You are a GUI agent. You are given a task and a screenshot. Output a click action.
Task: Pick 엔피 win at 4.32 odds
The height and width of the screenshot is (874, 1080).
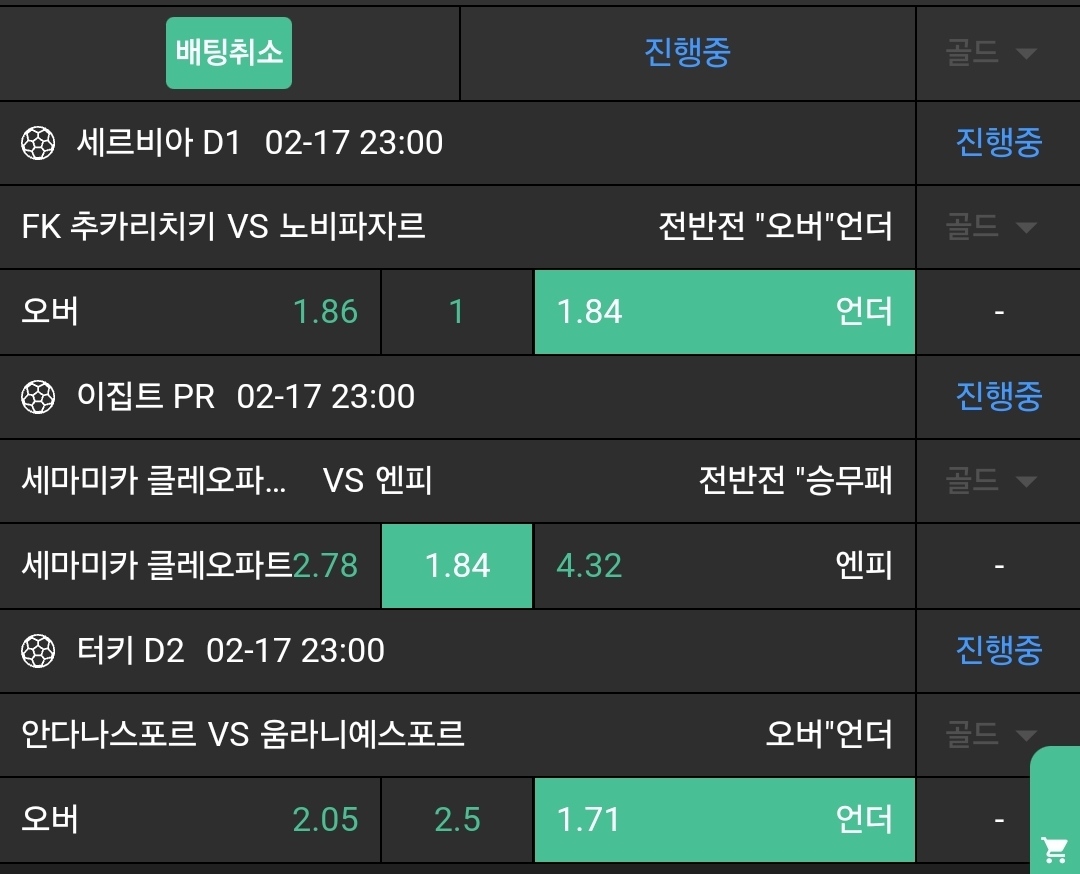pyautogui.click(x=724, y=566)
